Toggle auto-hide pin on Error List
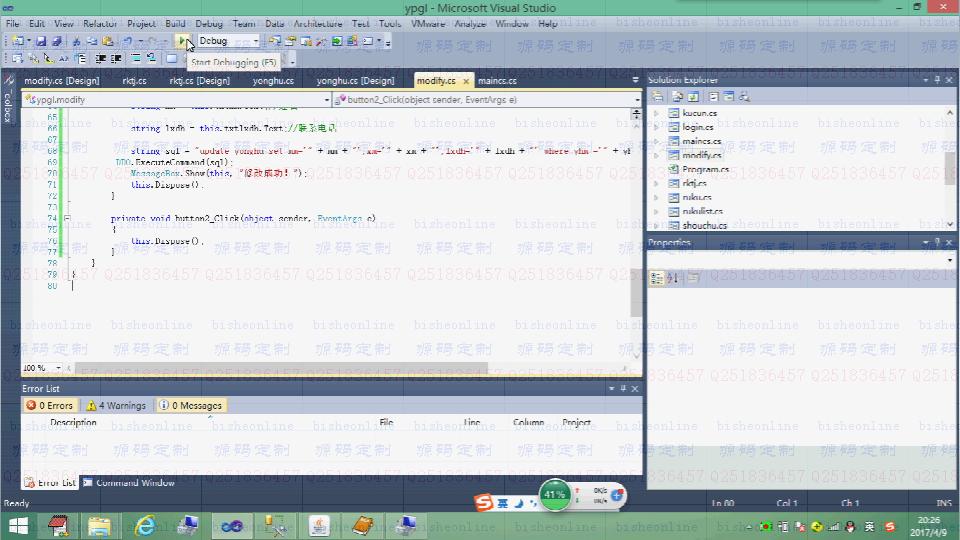960x540 pixels. (x=623, y=388)
